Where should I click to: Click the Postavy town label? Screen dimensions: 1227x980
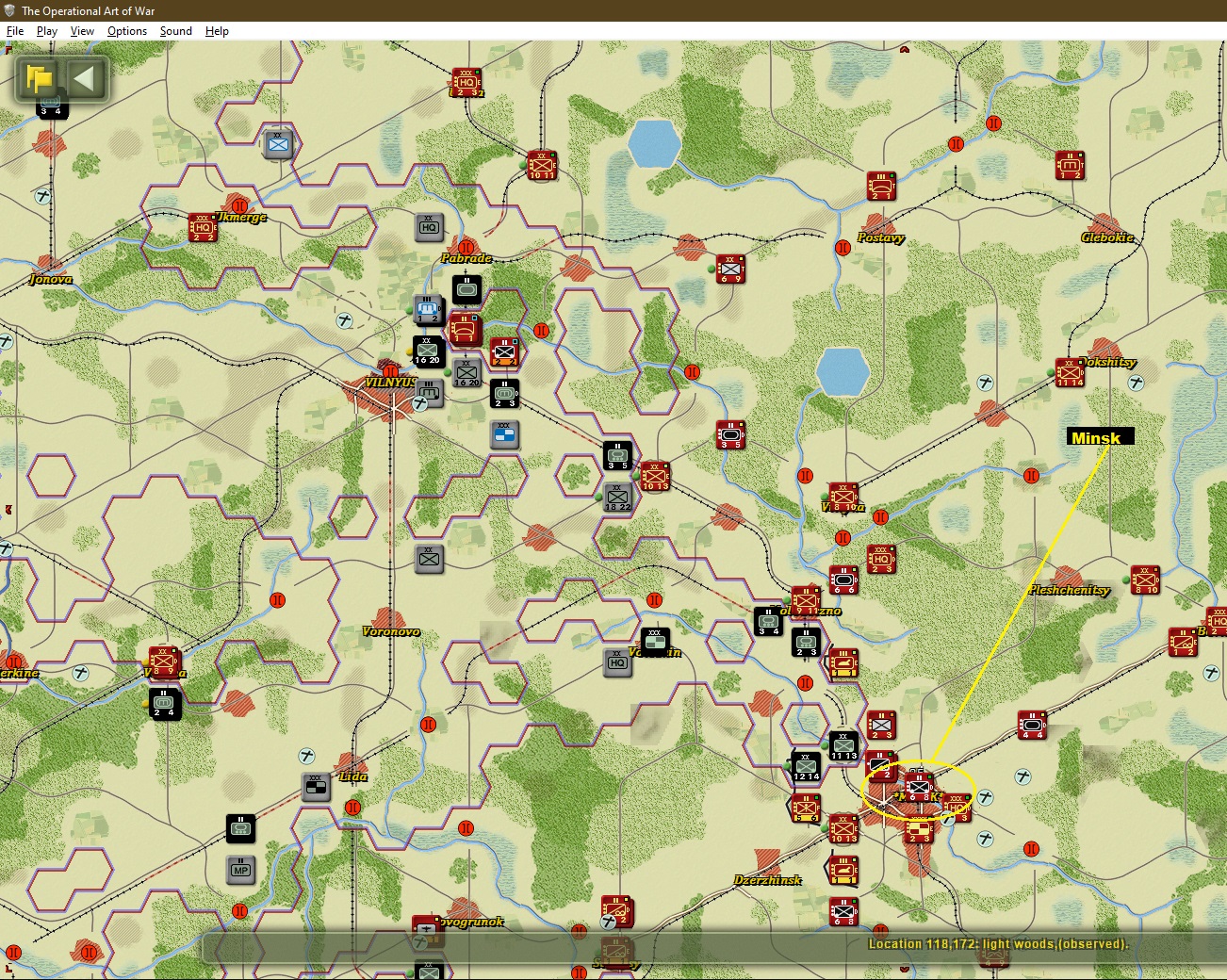coord(881,237)
